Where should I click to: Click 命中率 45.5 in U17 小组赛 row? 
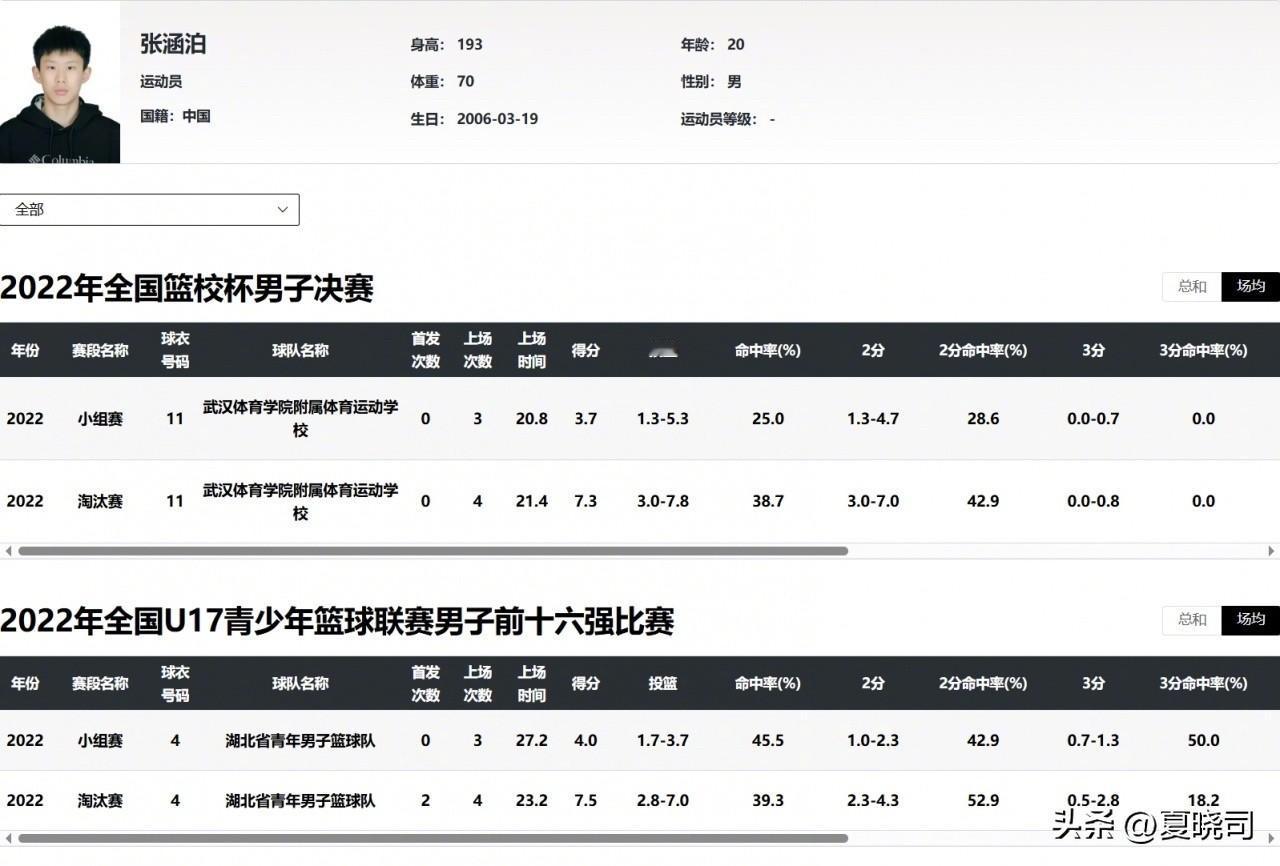(768, 741)
